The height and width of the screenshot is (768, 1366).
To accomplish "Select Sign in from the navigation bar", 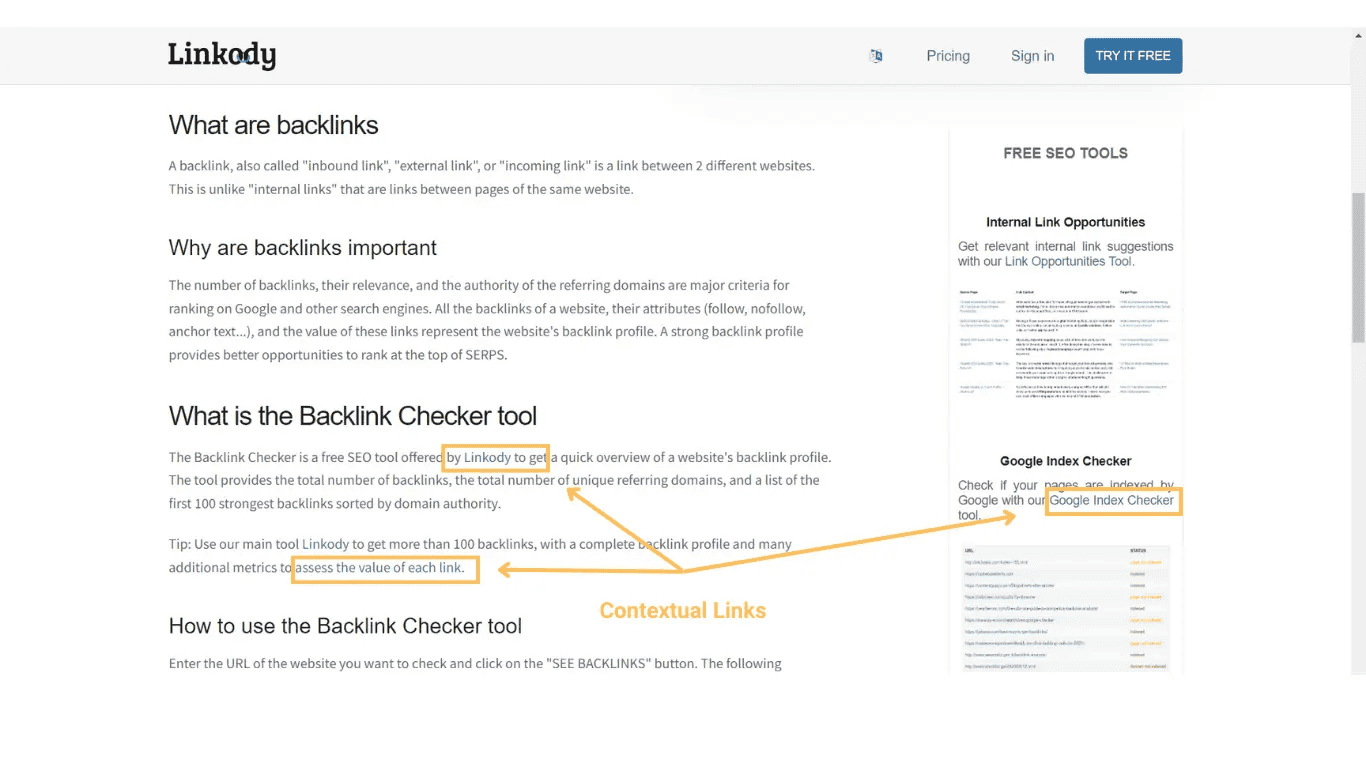I will 1032,56.
